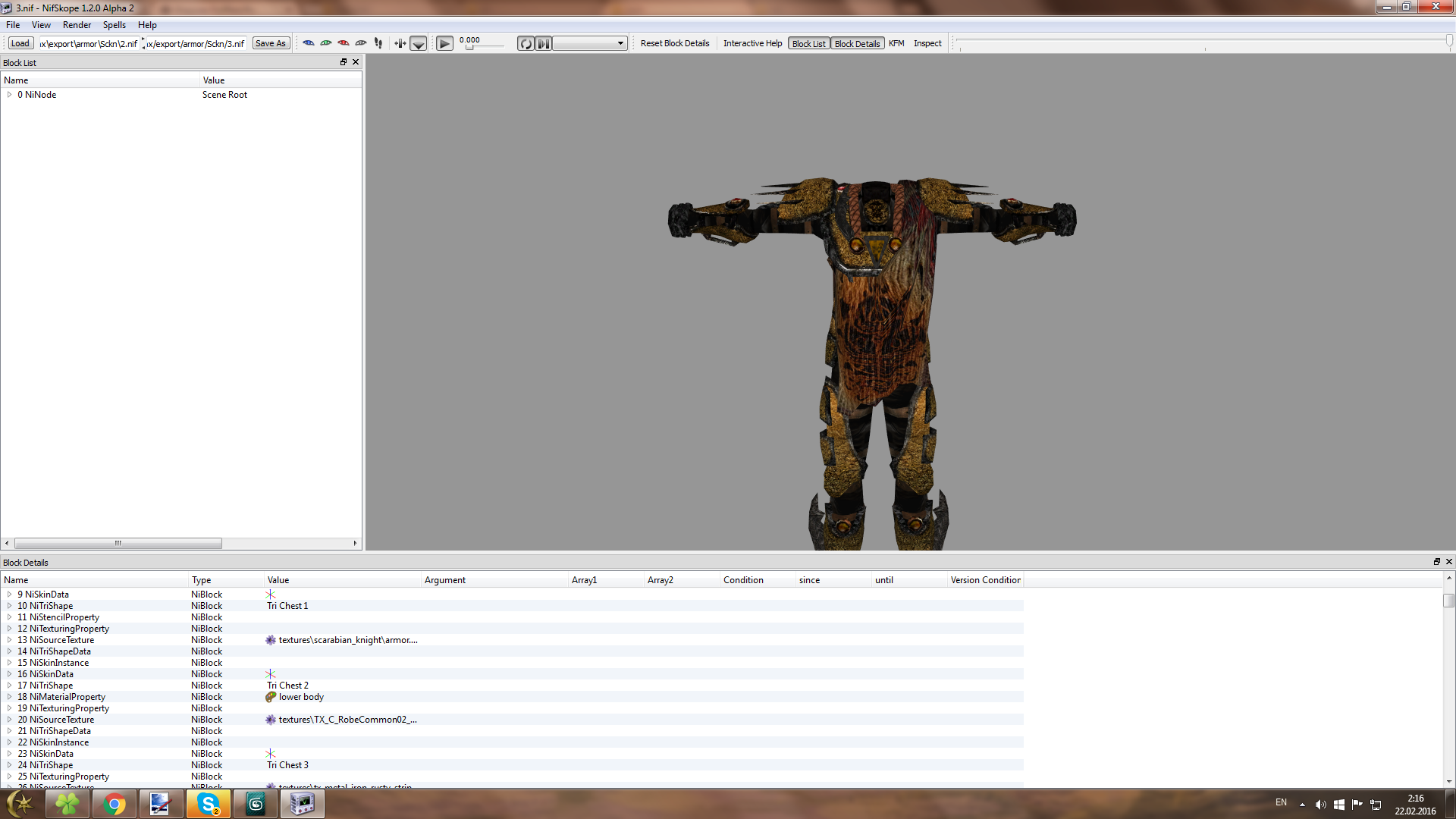Viewport: 1456px width, 819px height.
Task: Float the Block List panel
Action: pyautogui.click(x=344, y=62)
